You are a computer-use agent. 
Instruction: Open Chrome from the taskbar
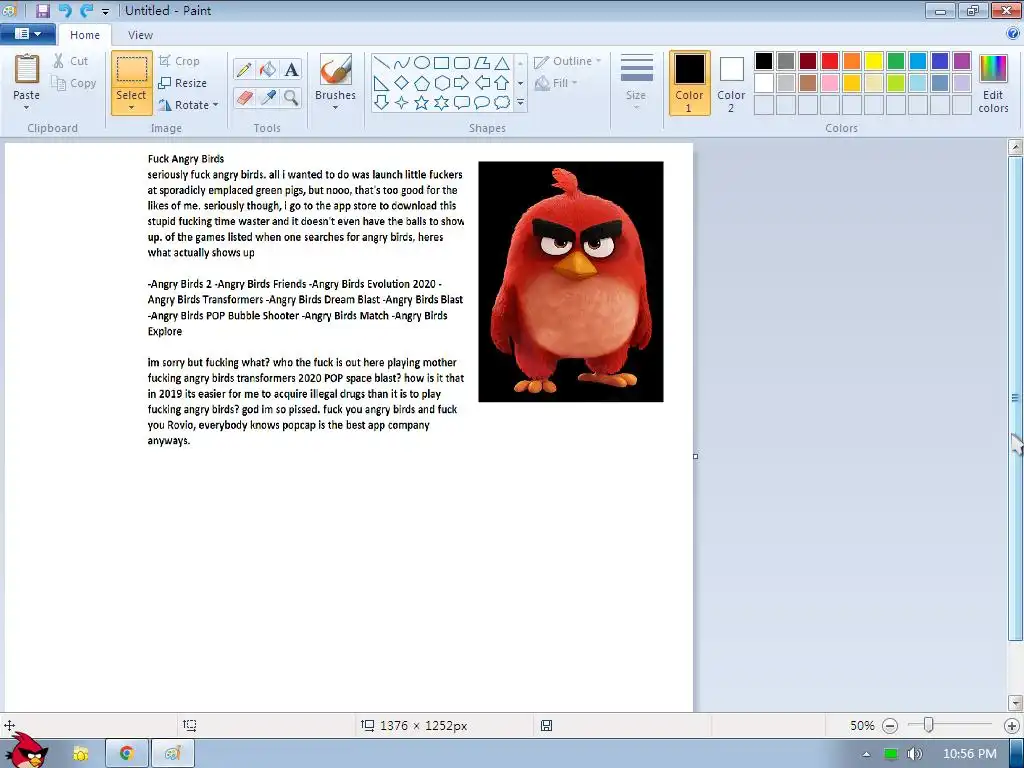127,754
